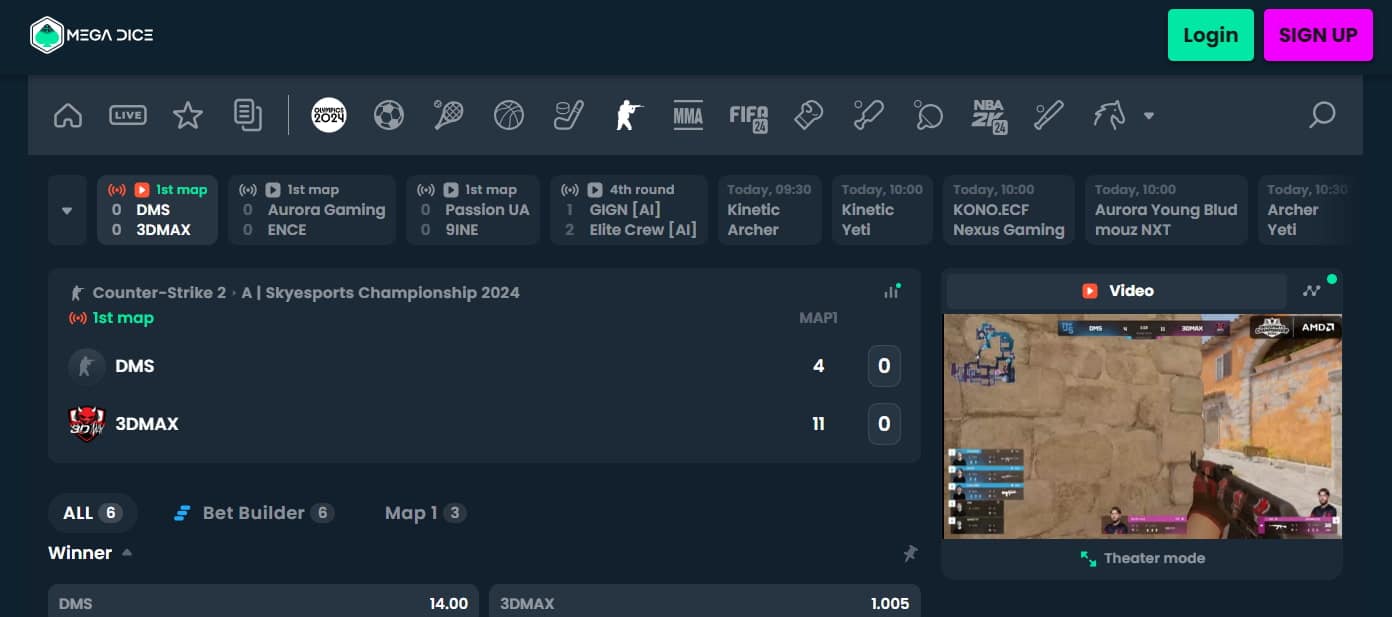The image size is (1392, 617).
Task: Select the Olympics 2024 icon
Action: pyautogui.click(x=329, y=116)
